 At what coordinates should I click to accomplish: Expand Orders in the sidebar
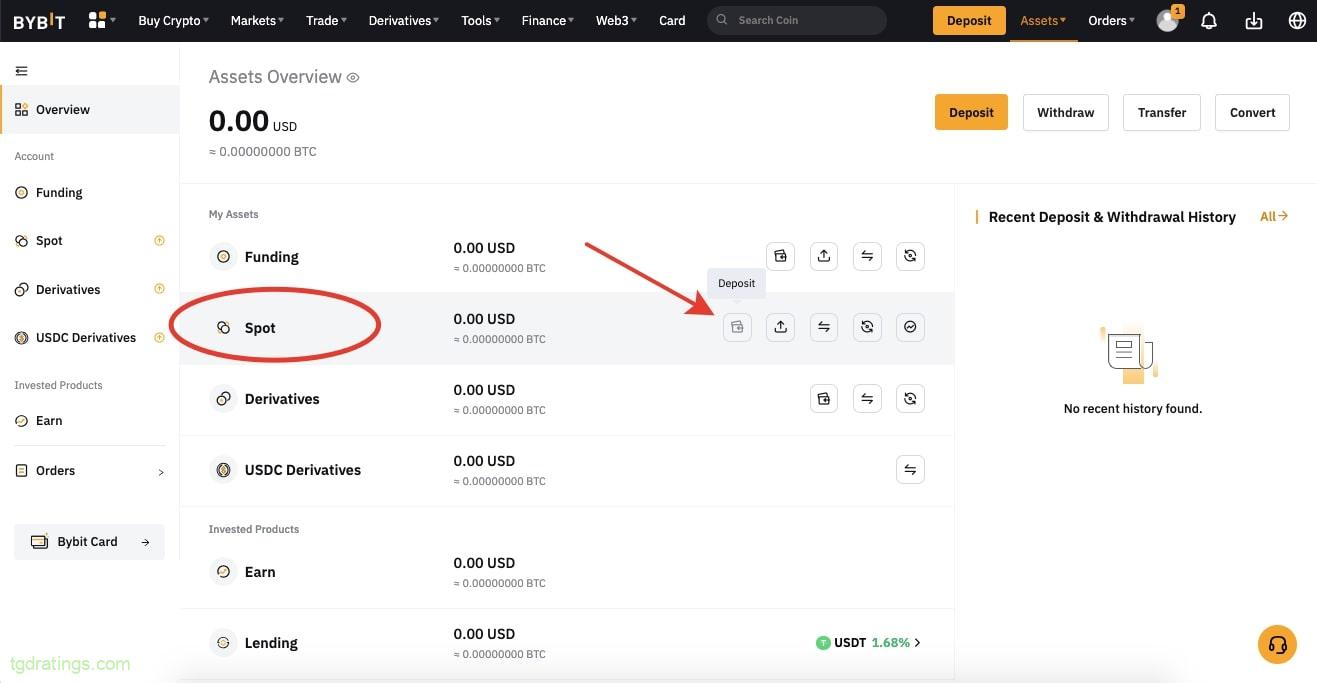pyautogui.click(x=90, y=471)
